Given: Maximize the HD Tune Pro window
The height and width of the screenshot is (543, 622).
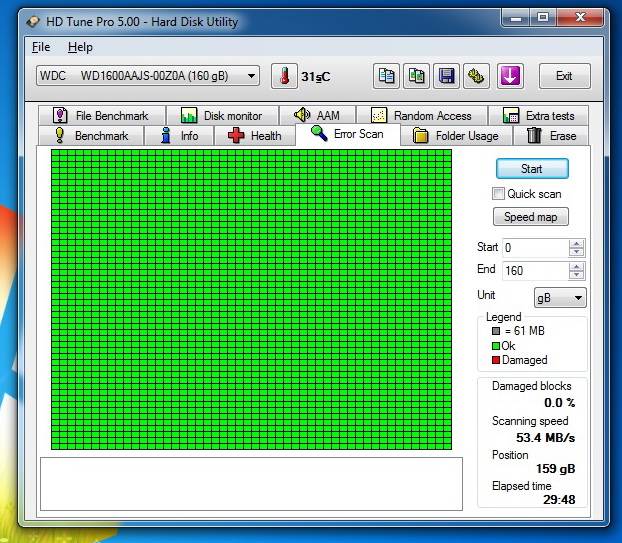Looking at the screenshot, I should point(543,18).
